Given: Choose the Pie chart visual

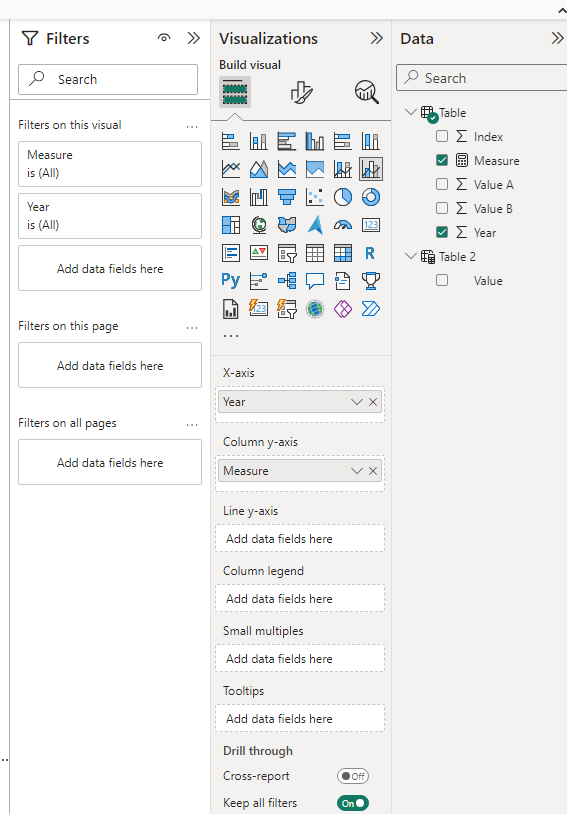Looking at the screenshot, I should [x=343, y=197].
